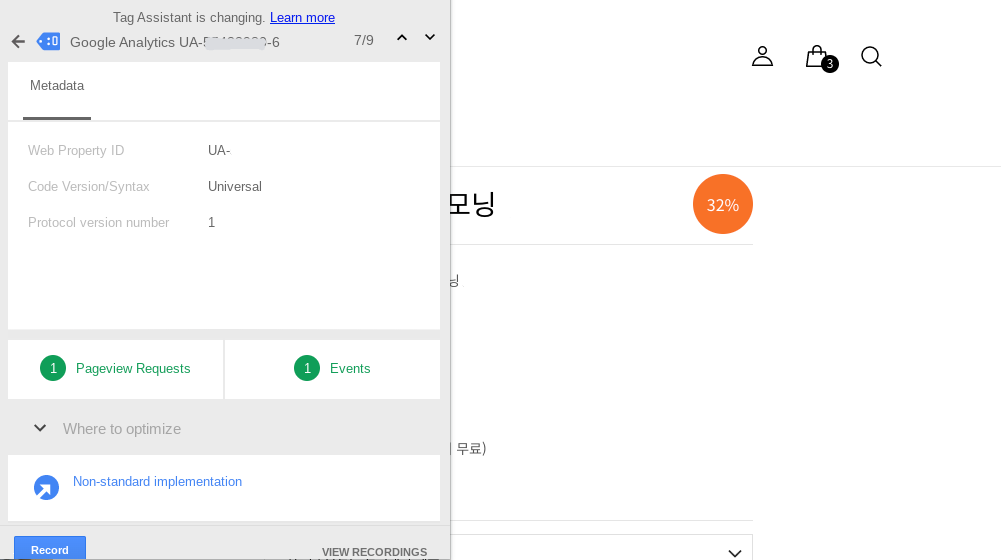The height and width of the screenshot is (560, 1001).
Task: Click the Protocol version number label
Action: coord(98,223)
